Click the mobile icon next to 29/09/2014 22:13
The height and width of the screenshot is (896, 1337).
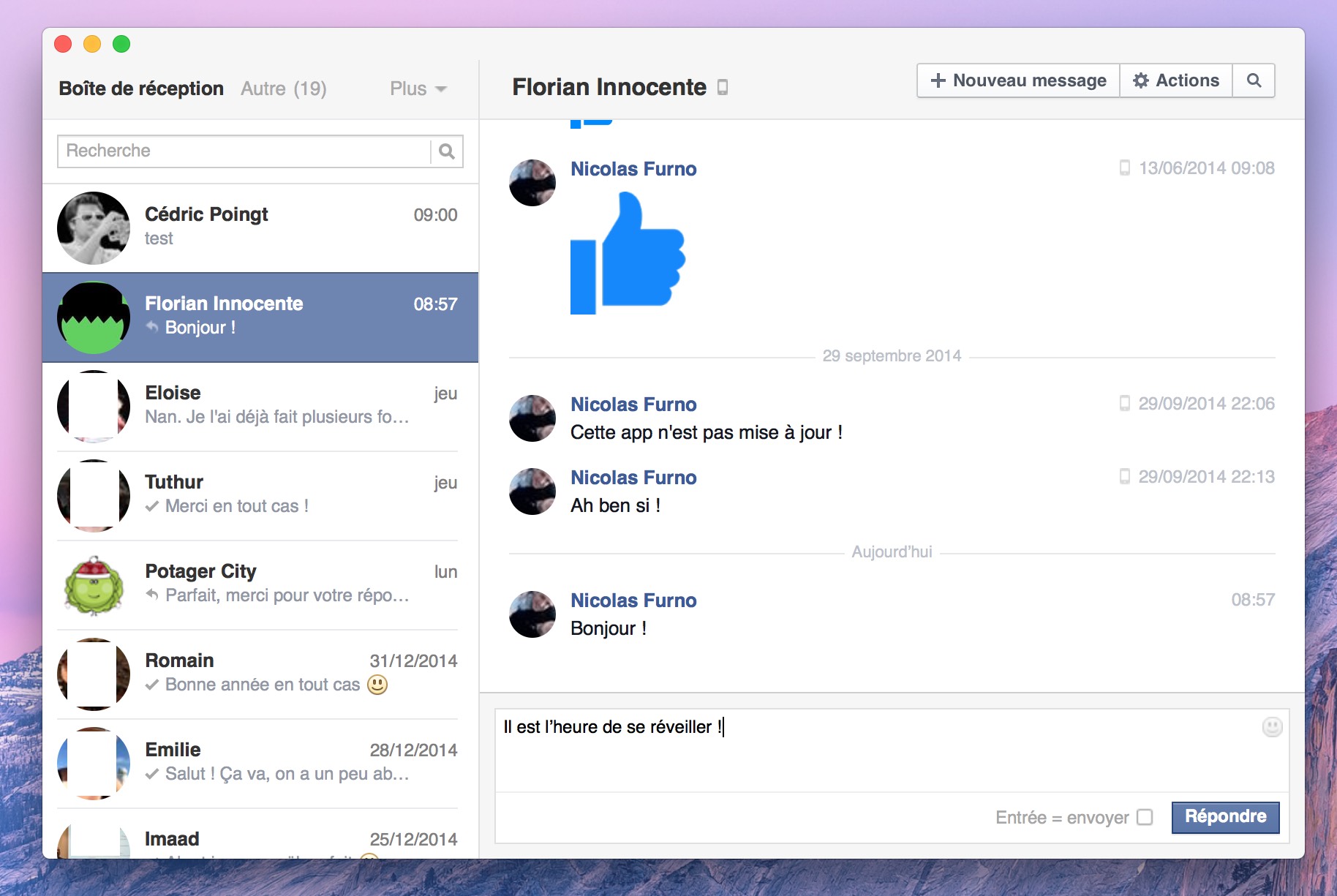click(1125, 477)
